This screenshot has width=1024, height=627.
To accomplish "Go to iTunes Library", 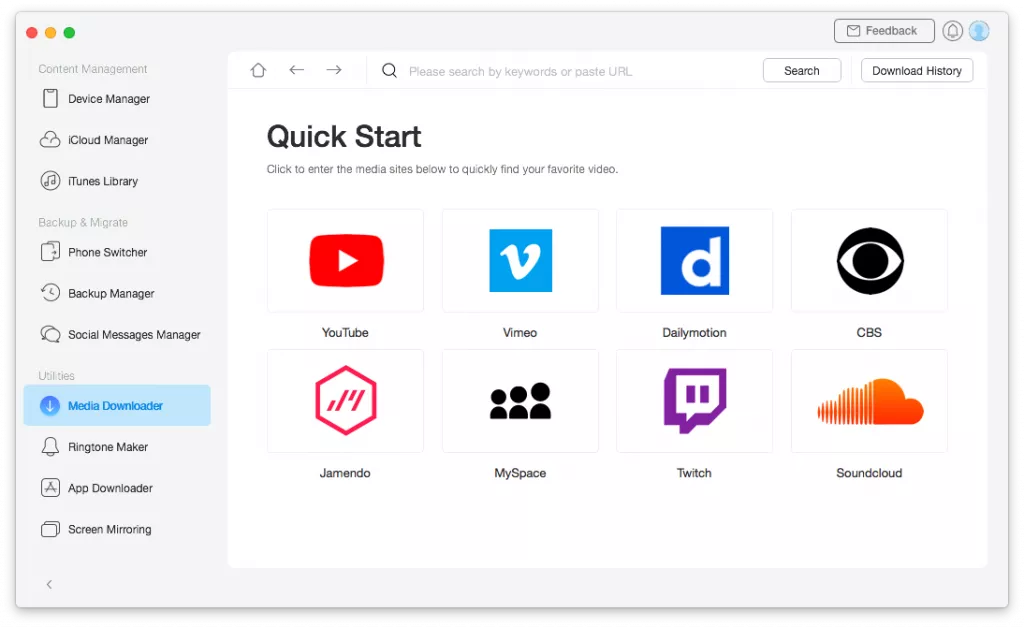I will tap(117, 181).
